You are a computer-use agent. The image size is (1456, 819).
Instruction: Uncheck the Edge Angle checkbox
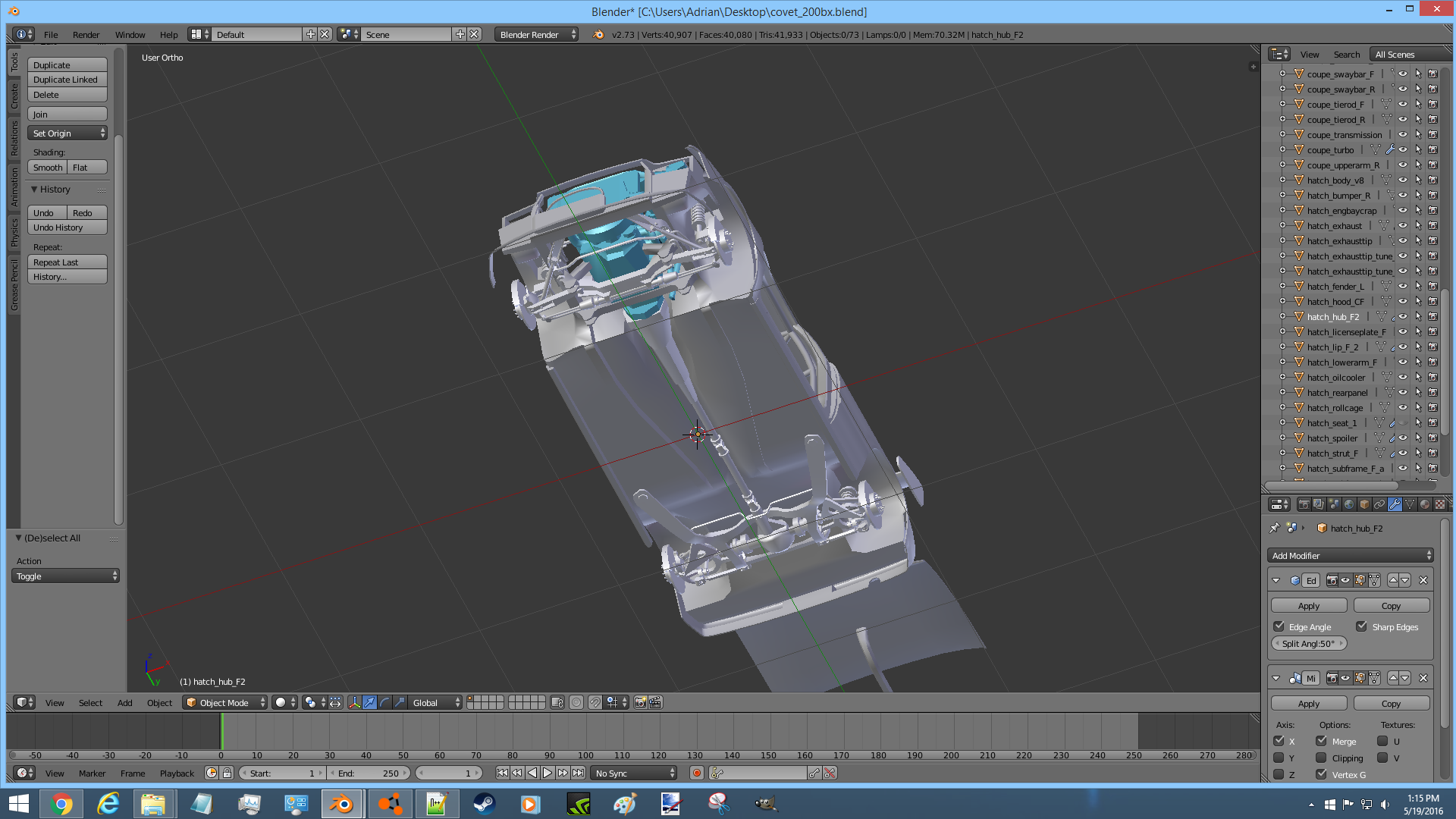(x=1279, y=626)
